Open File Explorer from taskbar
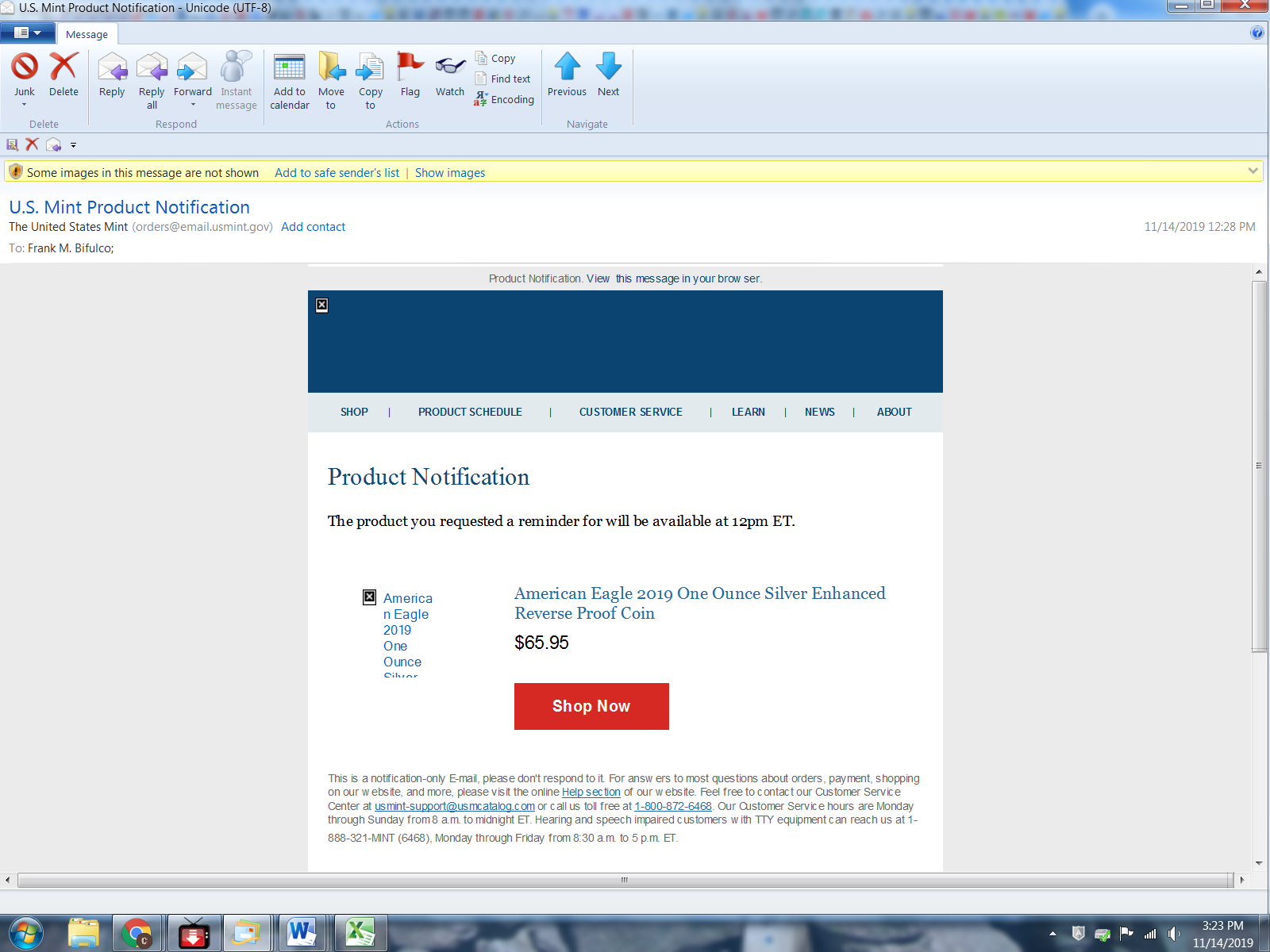 pos(83,933)
